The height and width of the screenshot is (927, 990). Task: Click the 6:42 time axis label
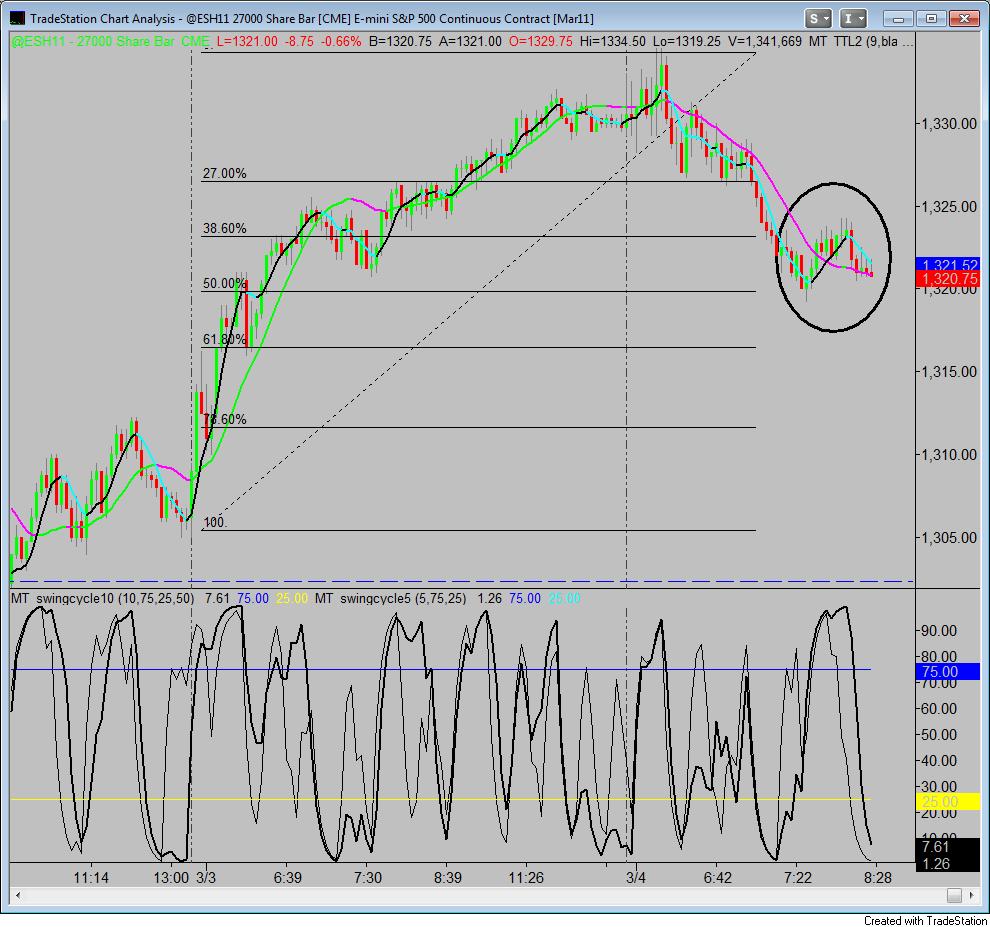coord(717,878)
